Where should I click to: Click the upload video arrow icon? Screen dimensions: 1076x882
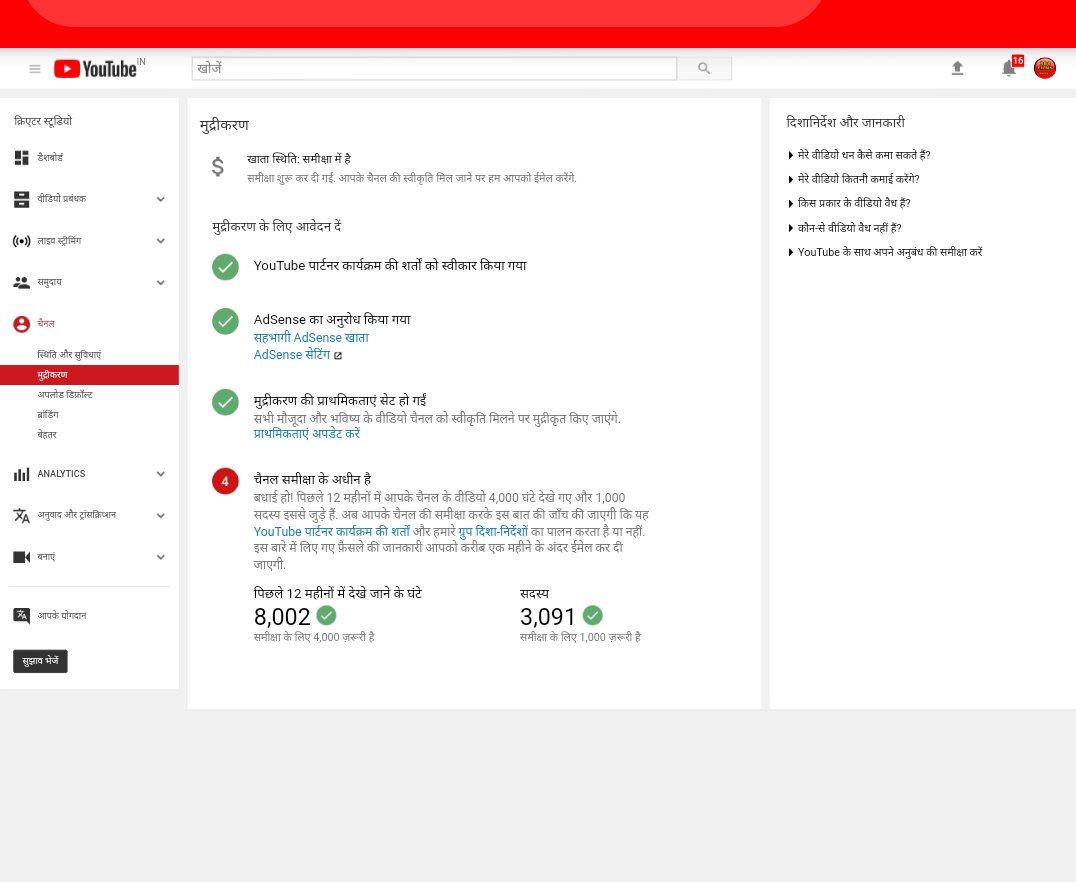pos(957,68)
